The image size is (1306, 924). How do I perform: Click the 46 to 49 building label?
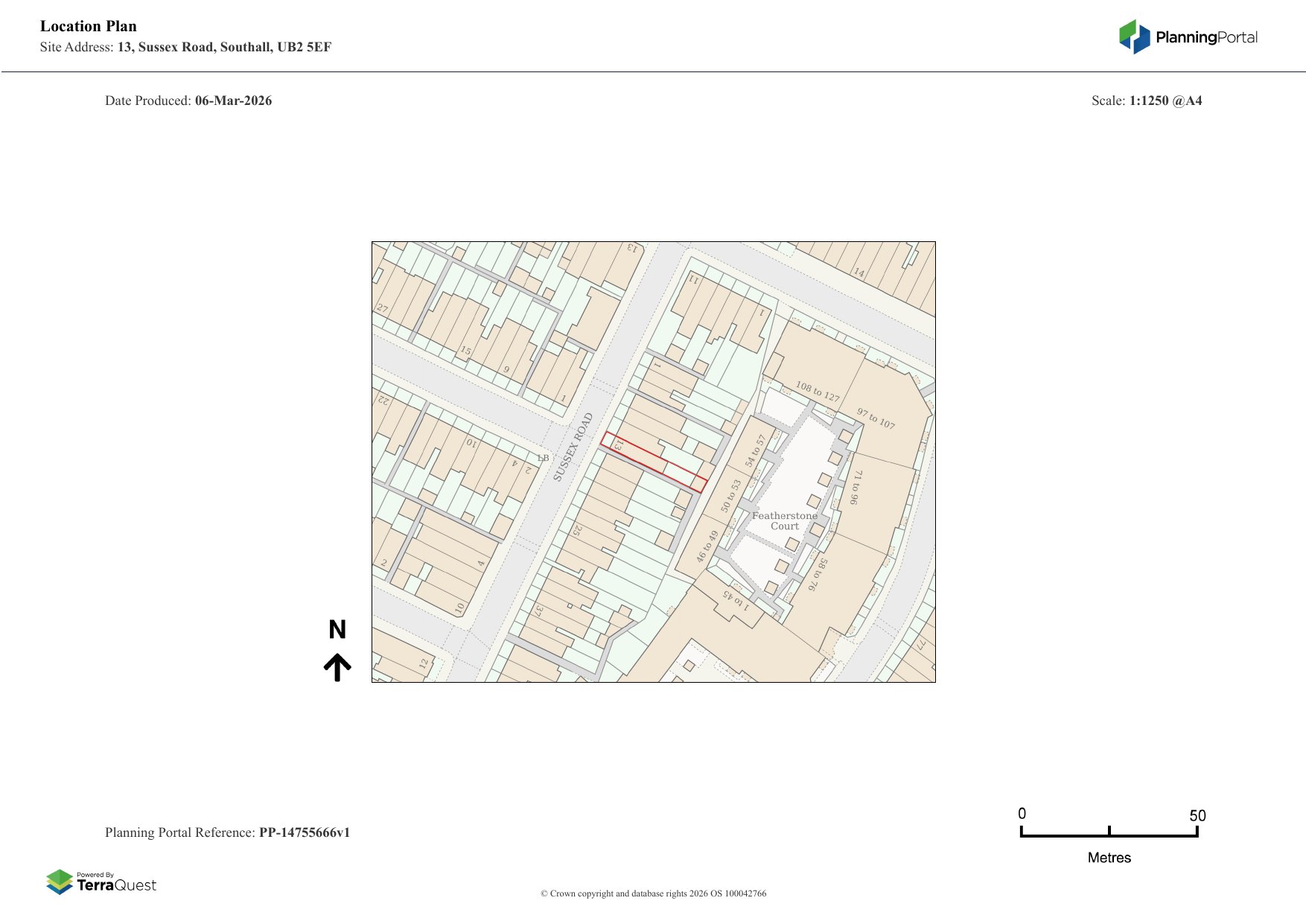tap(707, 547)
